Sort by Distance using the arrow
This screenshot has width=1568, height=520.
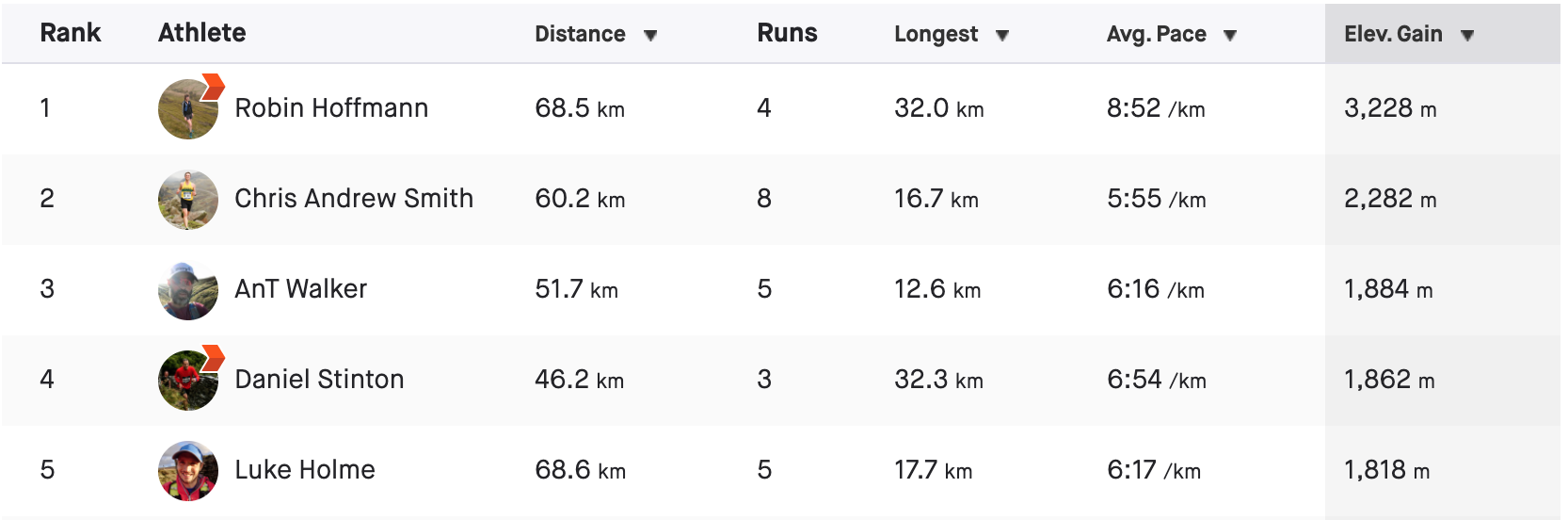click(x=650, y=36)
